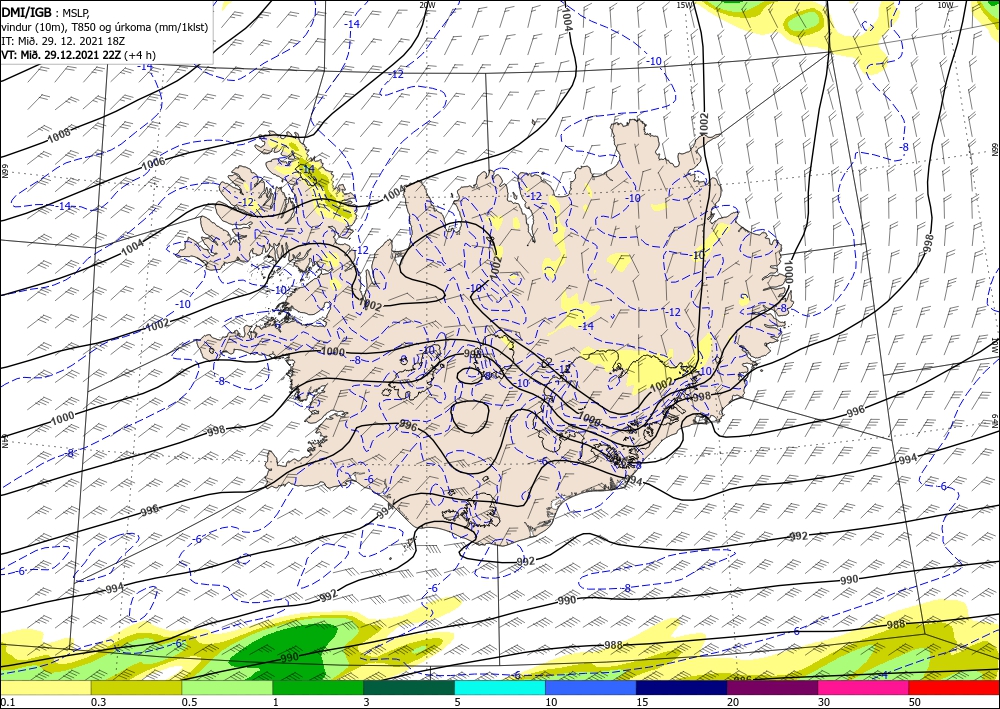Click the "20W" longitude label at top

pyautogui.click(x=428, y=5)
